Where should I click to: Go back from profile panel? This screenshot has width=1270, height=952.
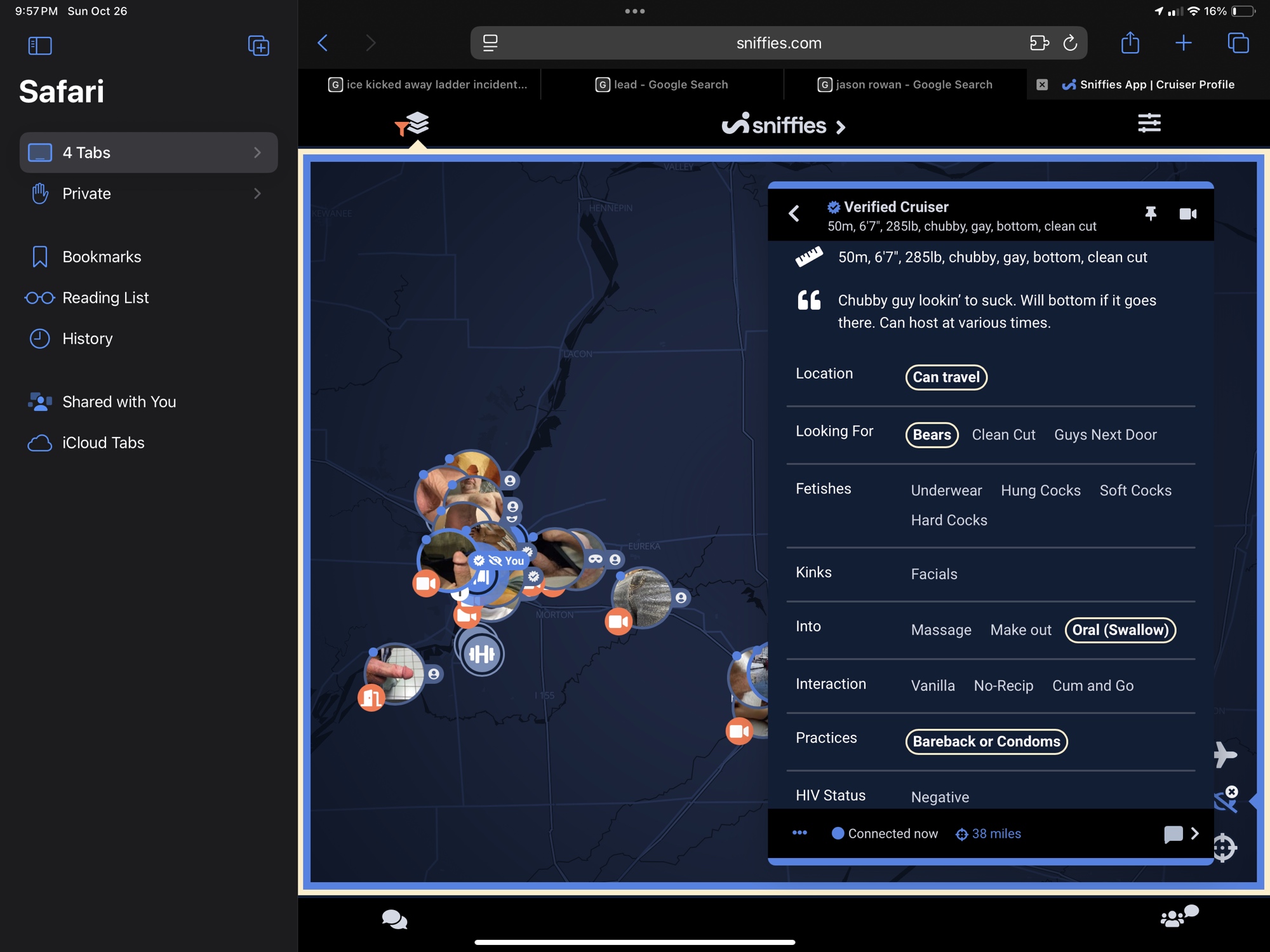coord(794,214)
